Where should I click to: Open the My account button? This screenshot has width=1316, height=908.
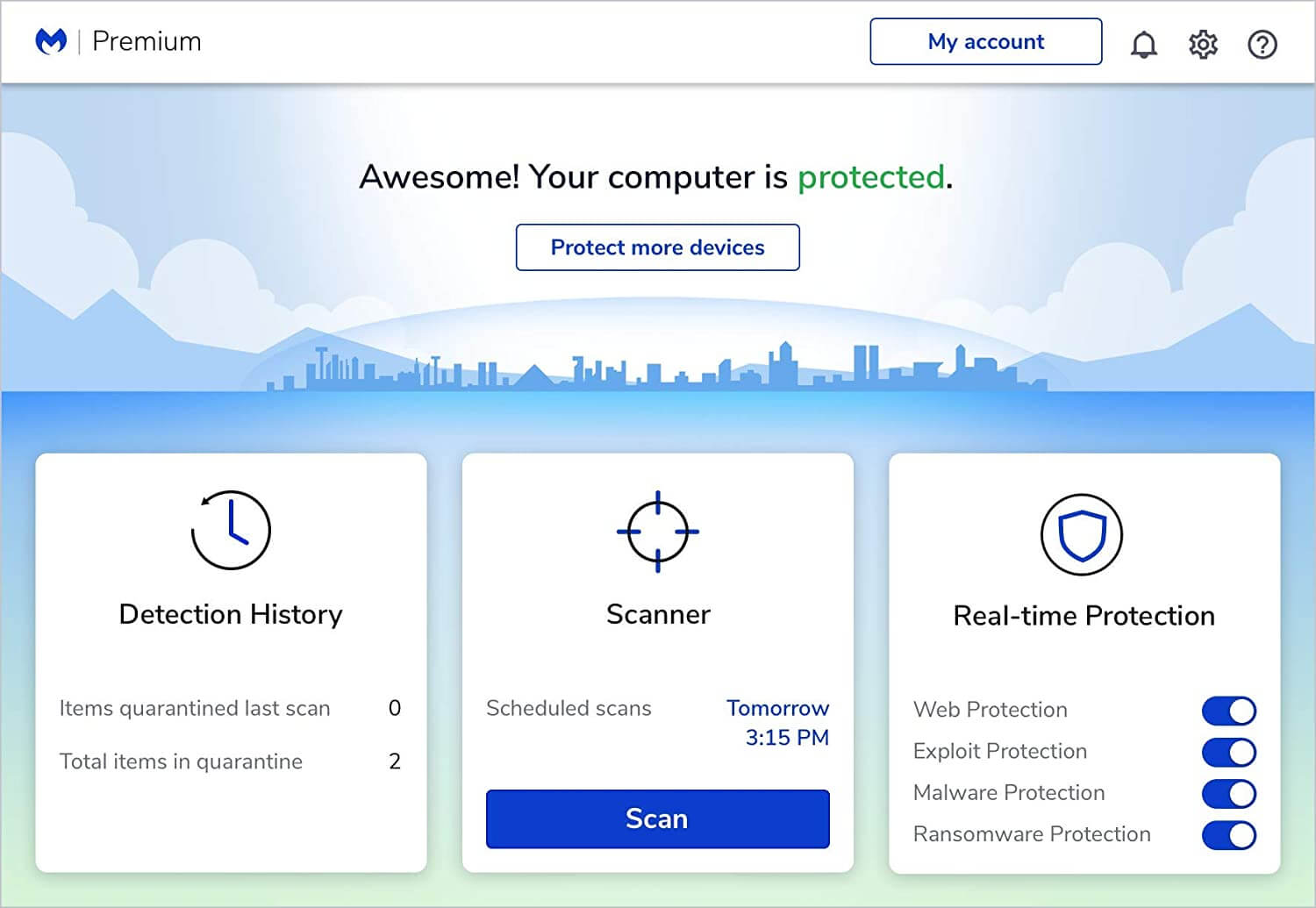click(x=985, y=41)
